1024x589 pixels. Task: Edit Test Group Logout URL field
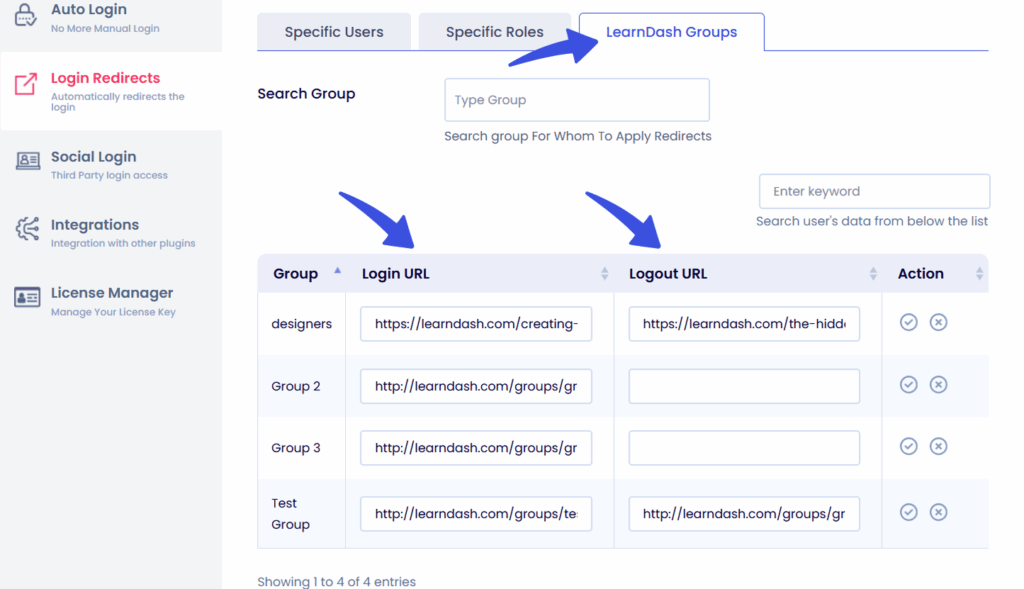(744, 514)
